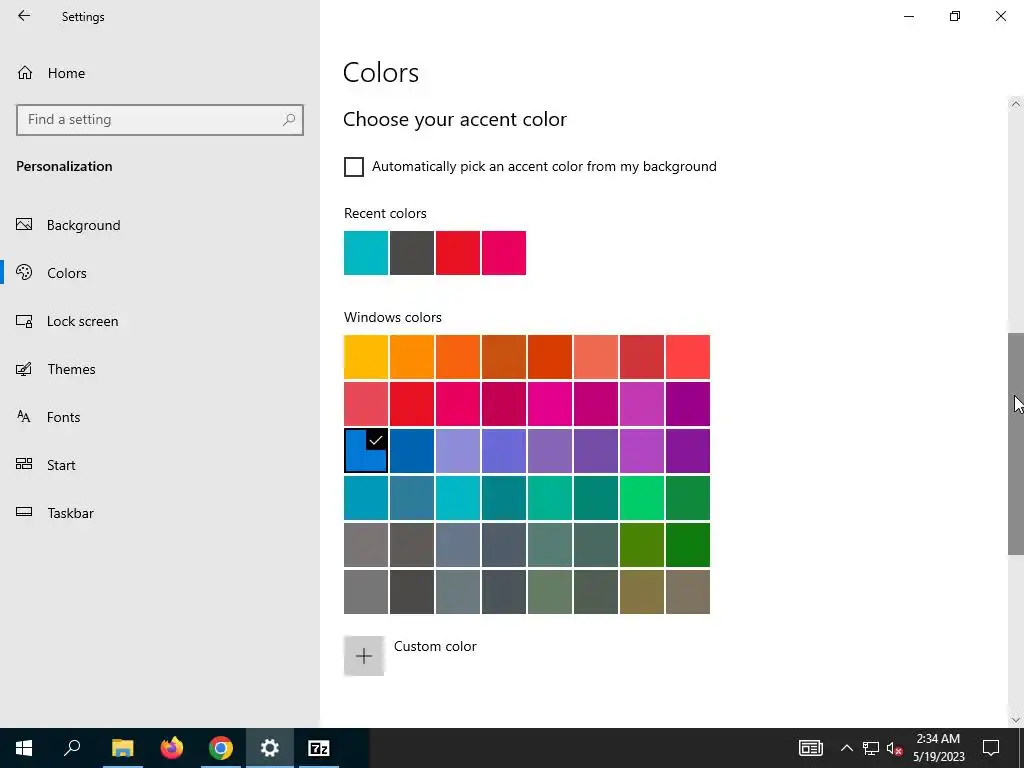Screen dimensions: 1024x768
Task: Launch Google Chrome from the taskbar
Action: click(221, 748)
